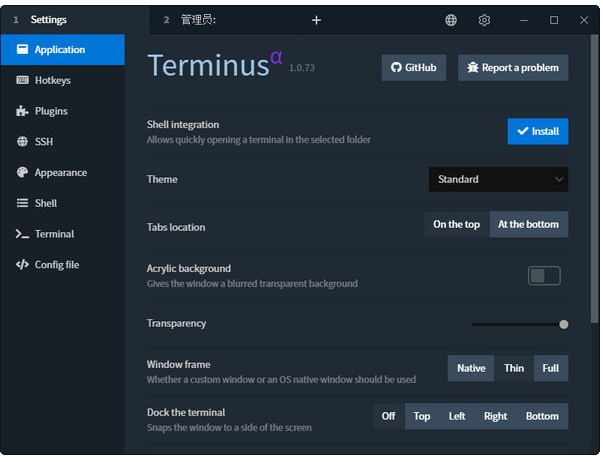Click the GitHub button
Image resolution: width=603 pixels, height=462 pixels.
pos(413,68)
